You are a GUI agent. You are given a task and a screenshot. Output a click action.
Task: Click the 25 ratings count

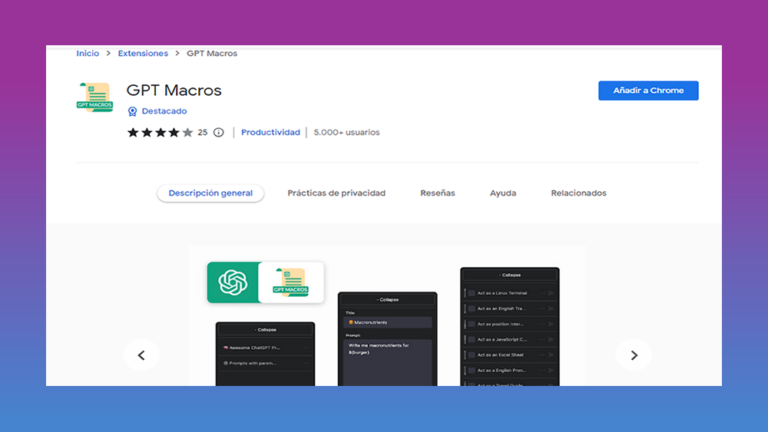(x=202, y=132)
